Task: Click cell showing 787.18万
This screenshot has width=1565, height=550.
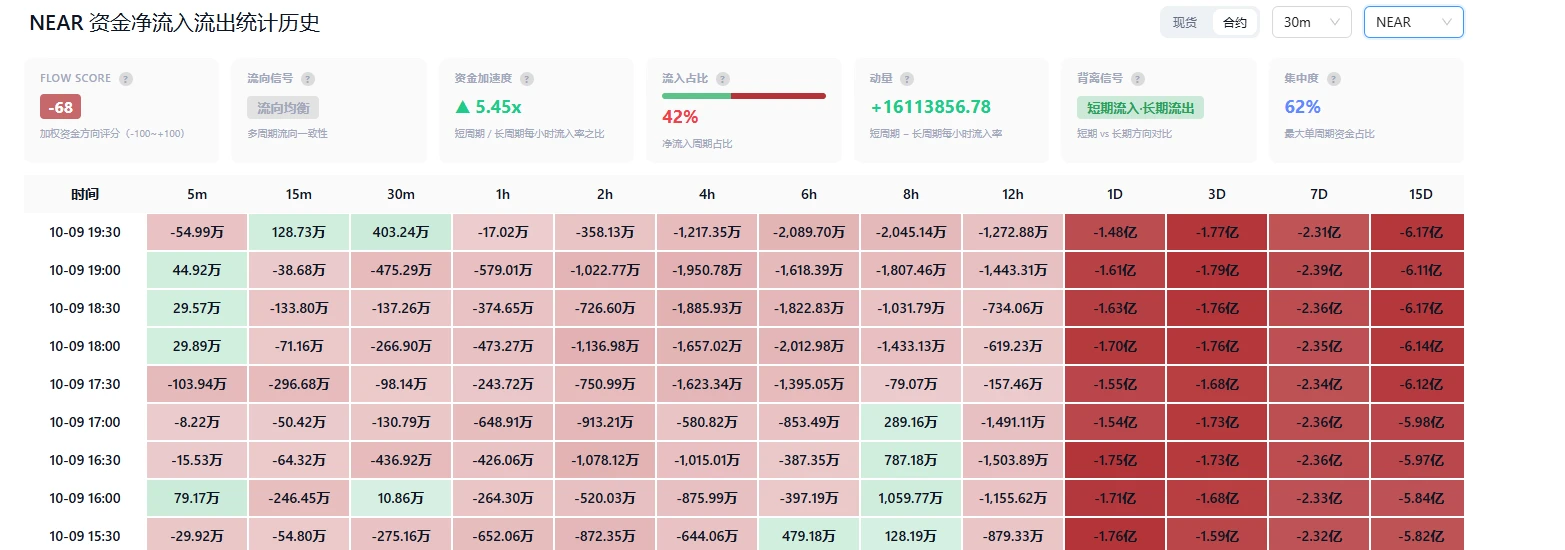Action: click(911, 460)
